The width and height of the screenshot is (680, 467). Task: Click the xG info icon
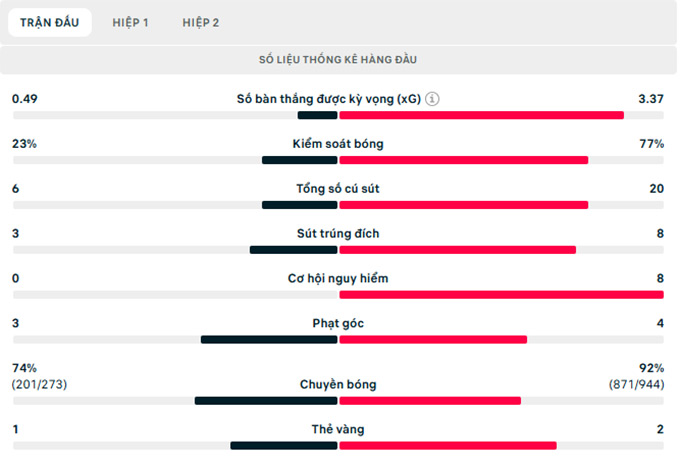point(432,99)
